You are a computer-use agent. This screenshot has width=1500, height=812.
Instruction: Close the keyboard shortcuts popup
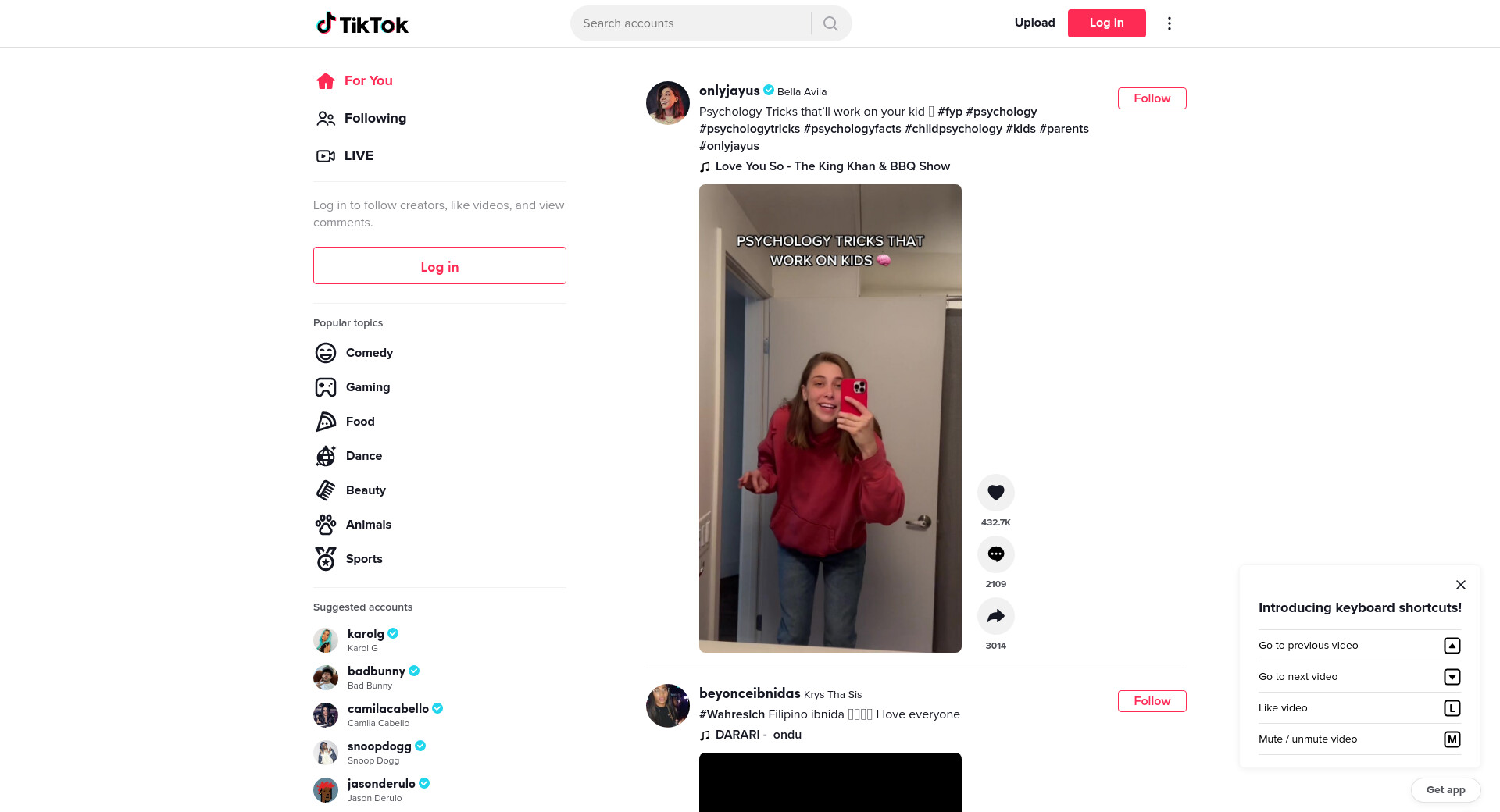[x=1460, y=585]
